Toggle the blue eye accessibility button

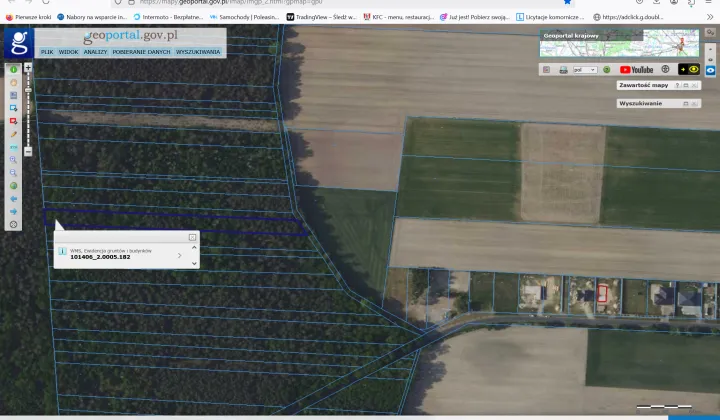pyautogui.click(x=711, y=70)
